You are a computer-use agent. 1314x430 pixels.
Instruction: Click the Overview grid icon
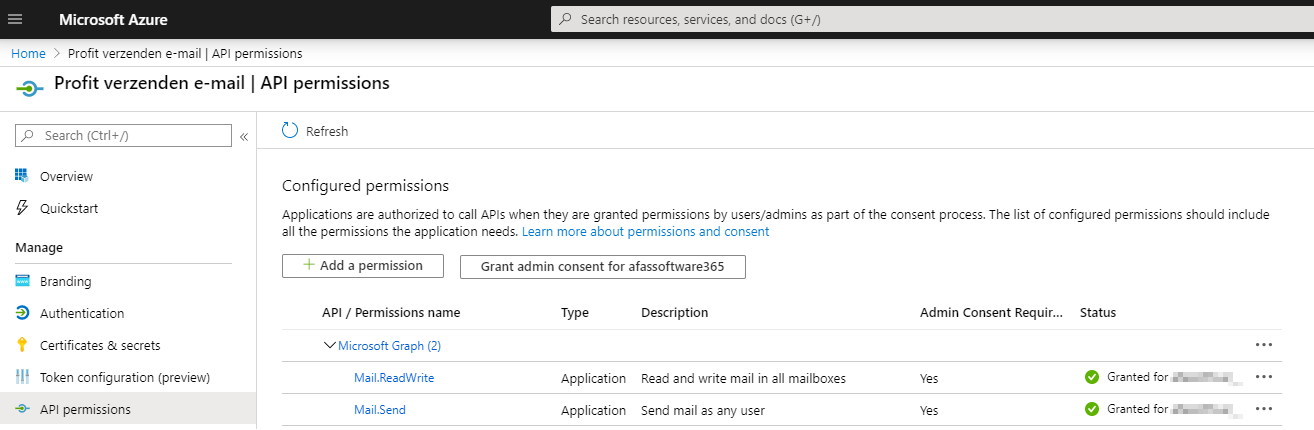point(22,176)
